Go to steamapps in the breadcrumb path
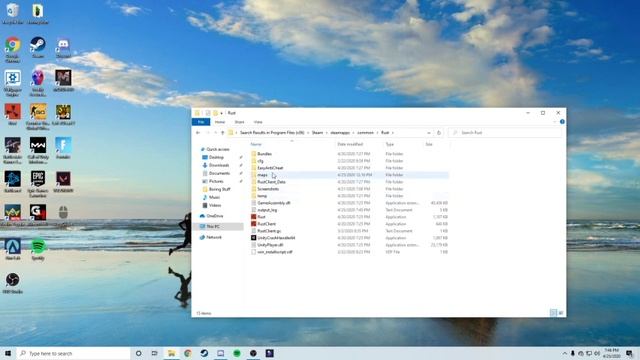Image resolution: width=640 pixels, height=360 pixels. coord(340,133)
